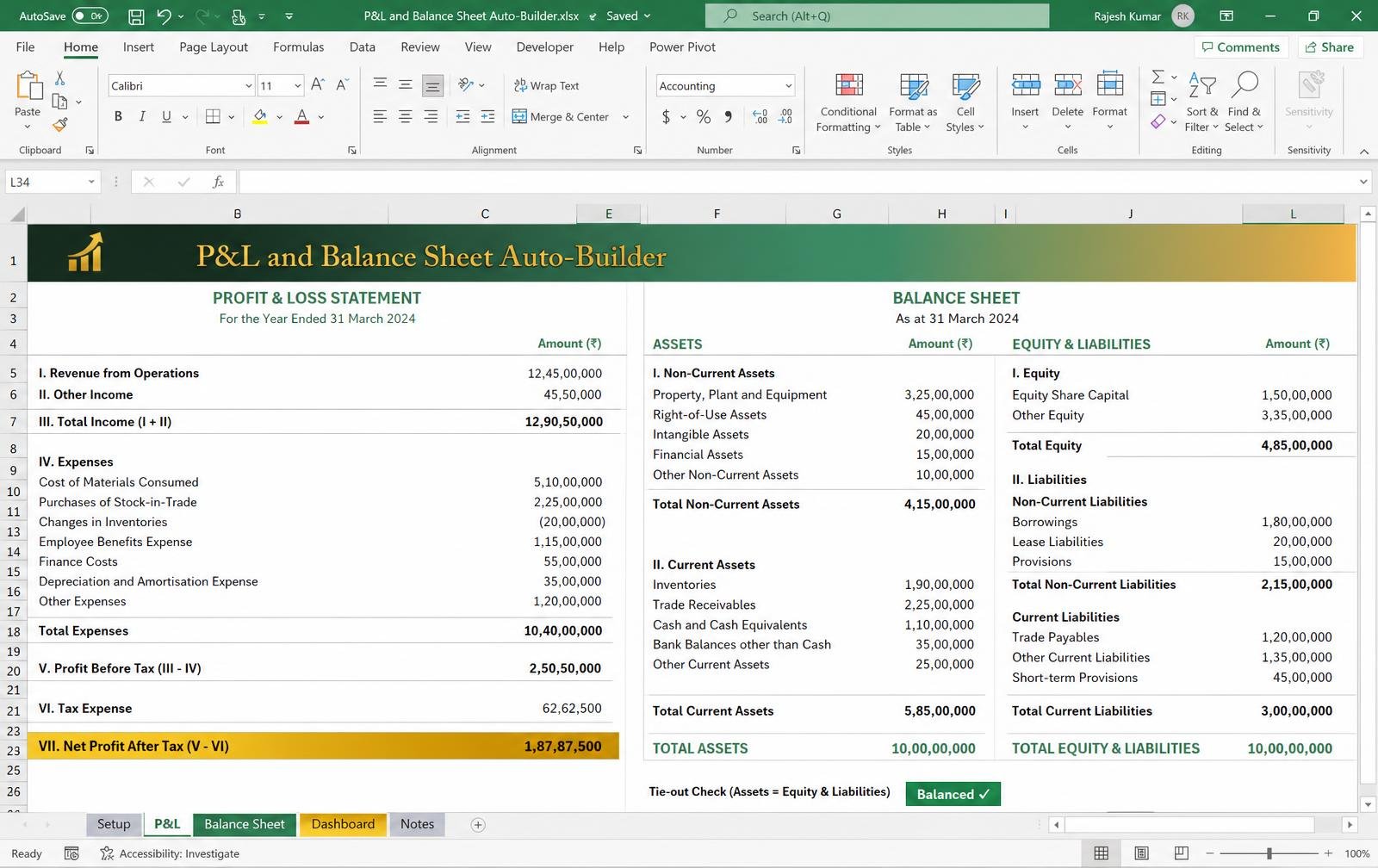Align text to the right
The width and height of the screenshot is (1378, 868).
pos(431,117)
